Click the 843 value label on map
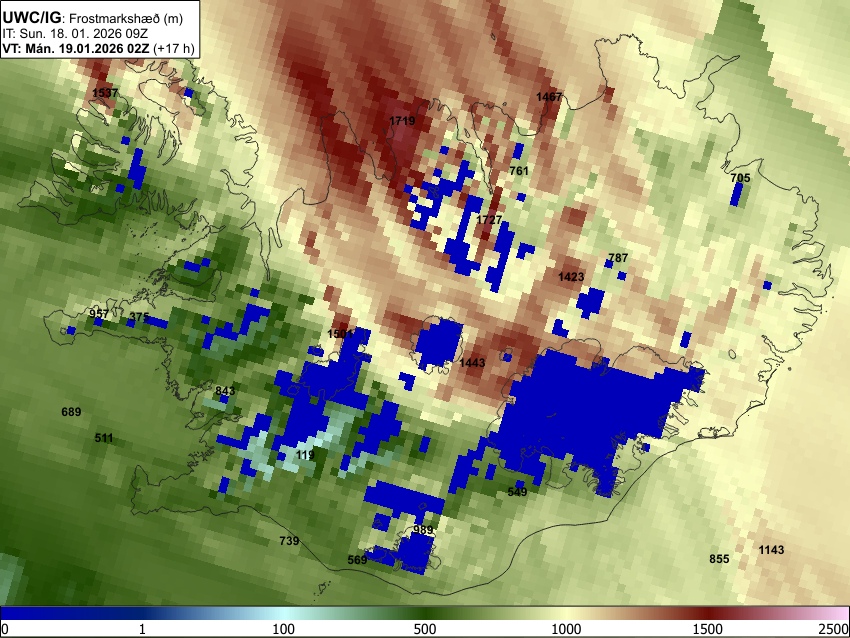The width and height of the screenshot is (850, 638). (225, 391)
